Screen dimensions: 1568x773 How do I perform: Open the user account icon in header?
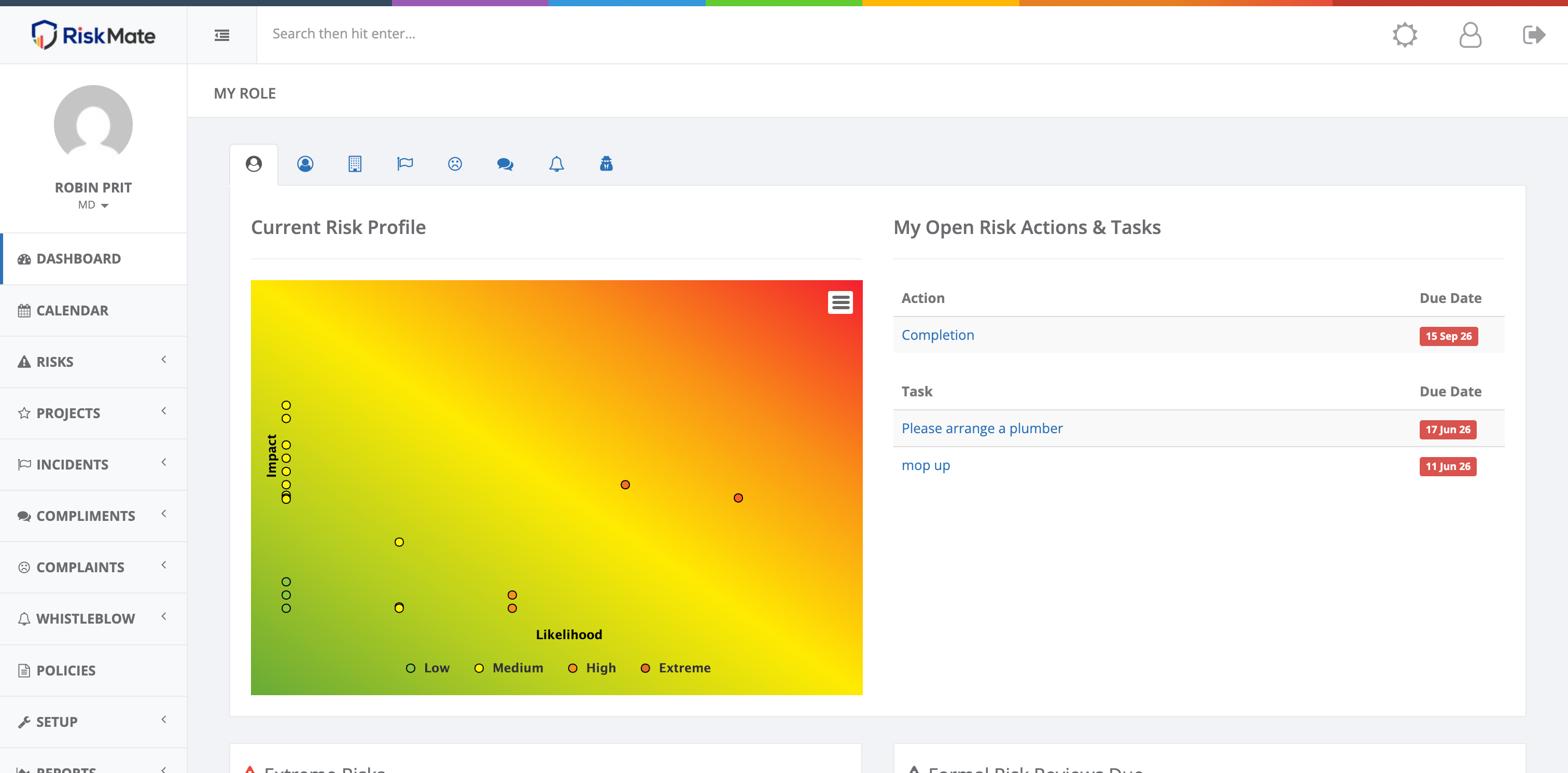coord(1470,35)
